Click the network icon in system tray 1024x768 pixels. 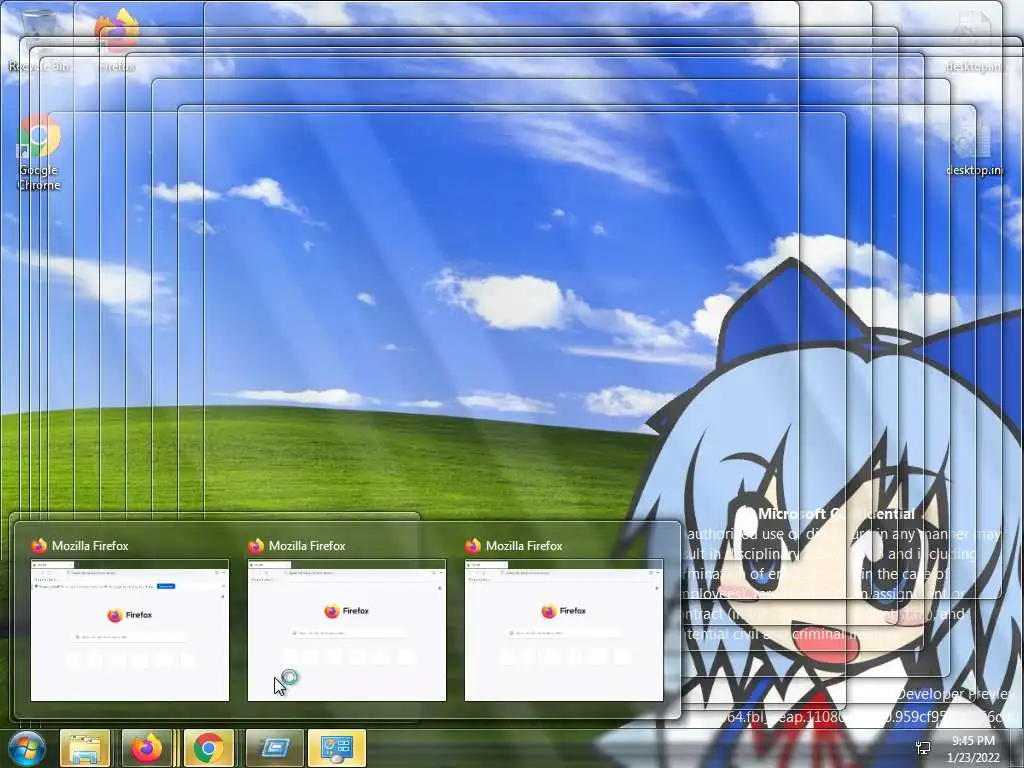[923, 748]
